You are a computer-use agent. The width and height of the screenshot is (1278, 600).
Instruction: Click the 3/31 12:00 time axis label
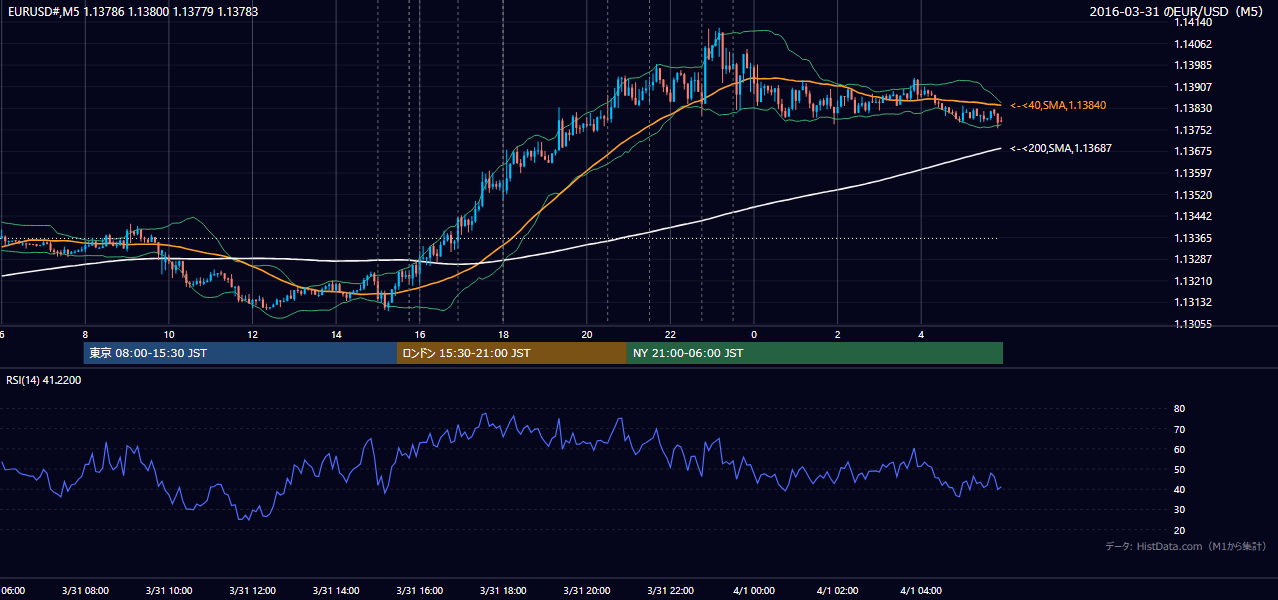(x=252, y=591)
